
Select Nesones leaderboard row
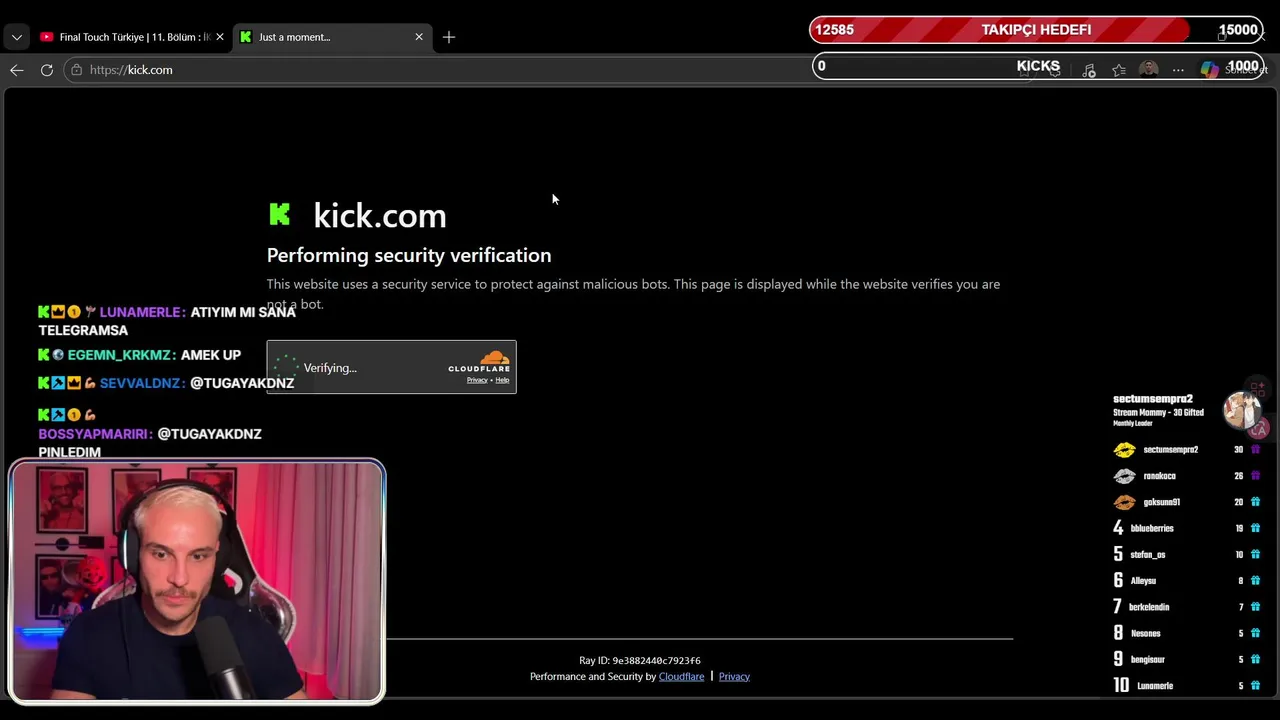pos(1187,633)
